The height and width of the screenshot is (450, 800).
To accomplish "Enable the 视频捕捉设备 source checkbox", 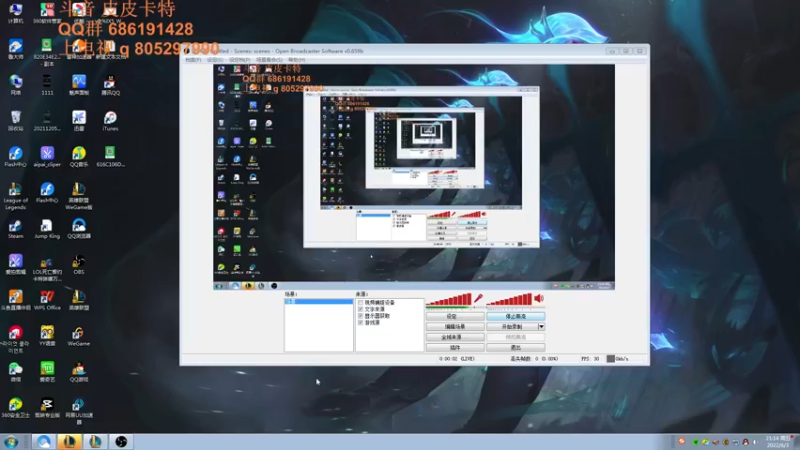I will pyautogui.click(x=361, y=303).
